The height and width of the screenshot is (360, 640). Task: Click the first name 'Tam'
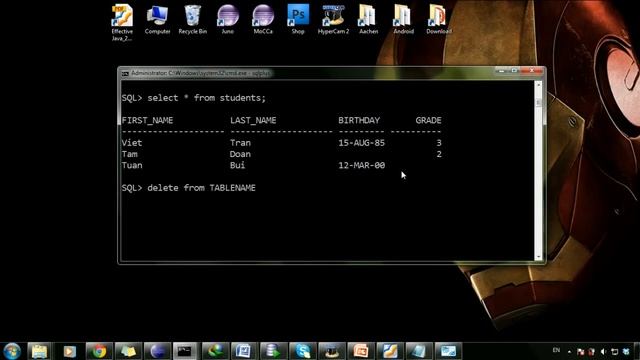pos(129,154)
